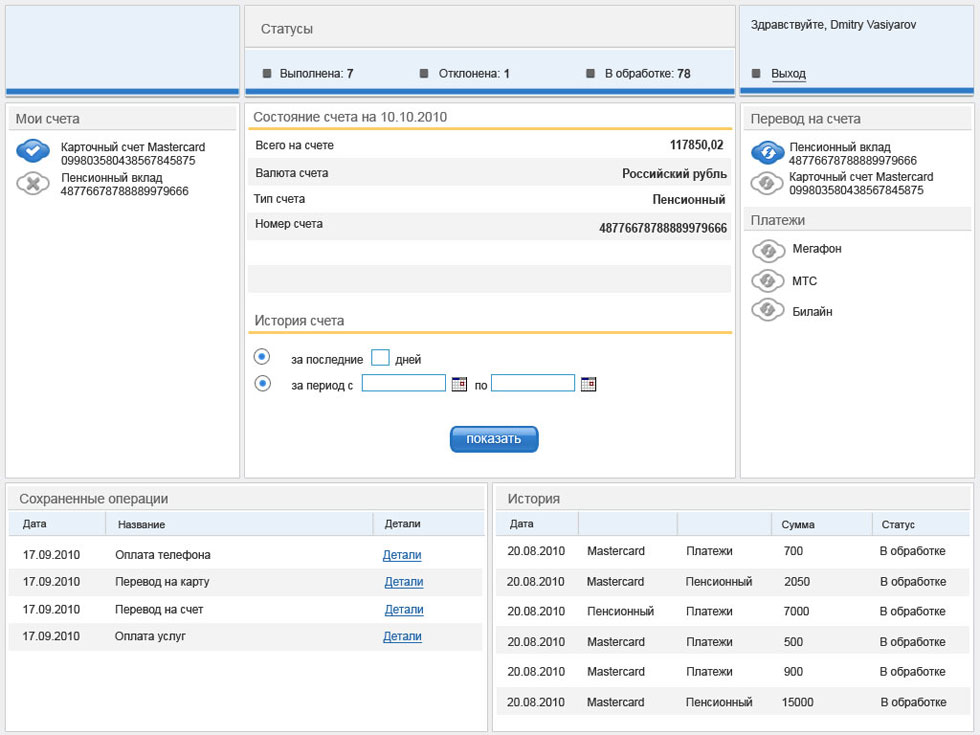
Task: Click the 'показать' button
Action: [494, 439]
